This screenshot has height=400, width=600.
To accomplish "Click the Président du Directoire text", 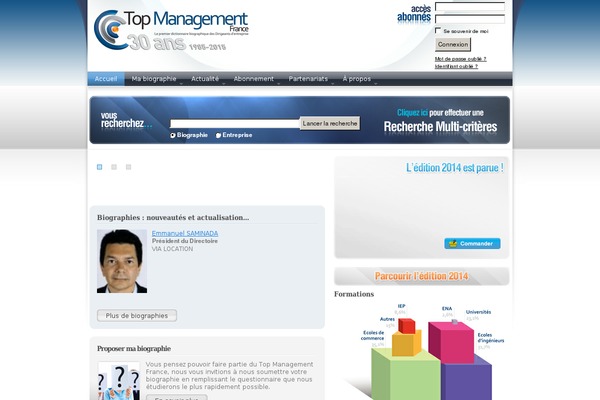I will click(x=185, y=241).
